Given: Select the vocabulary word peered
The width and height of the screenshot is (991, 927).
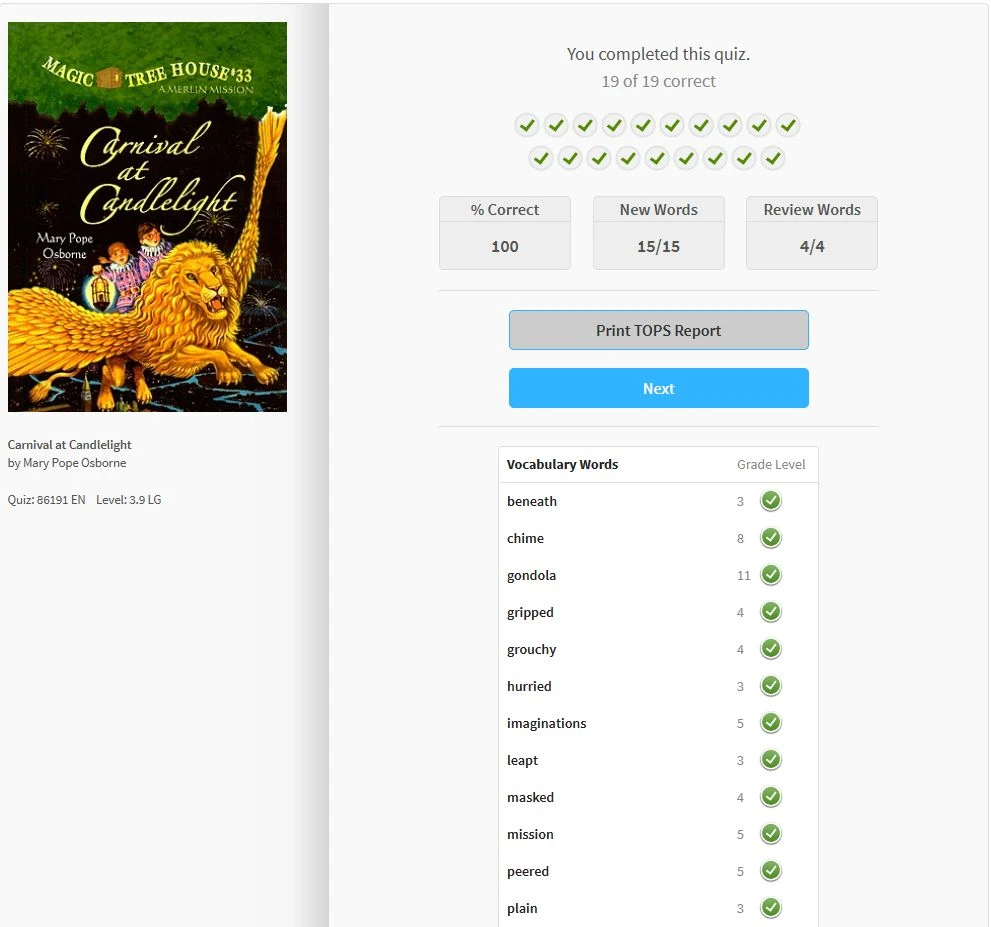Looking at the screenshot, I should 527,871.
